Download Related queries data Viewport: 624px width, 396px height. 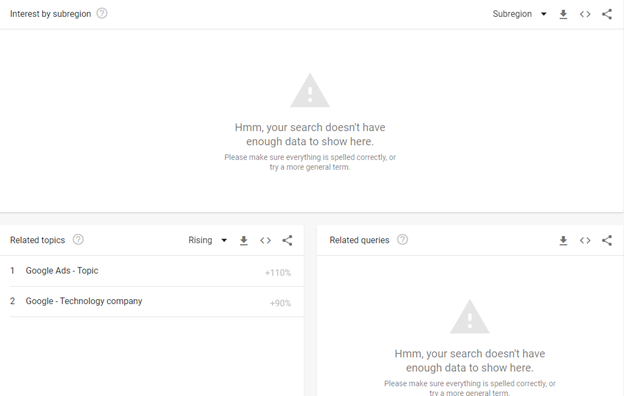(x=563, y=240)
